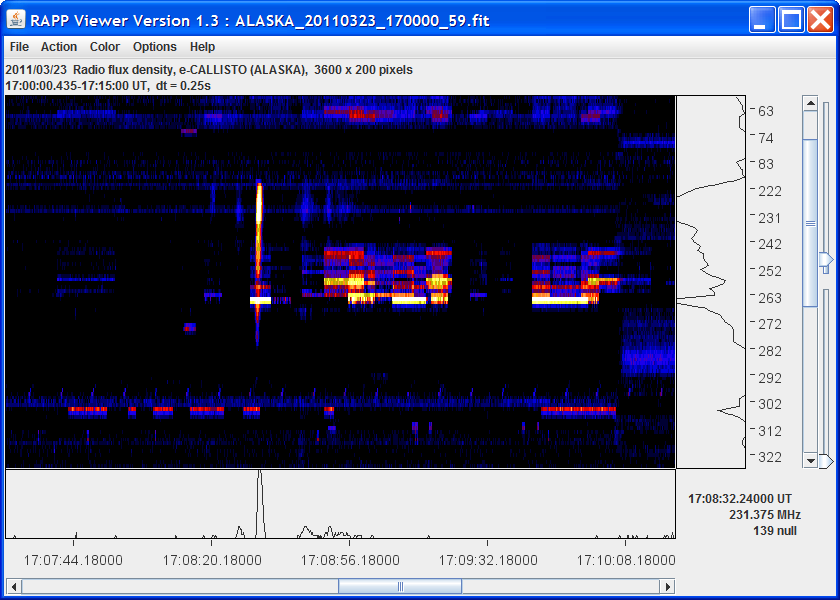Click the 263 frequency axis label
The height and width of the screenshot is (600, 840).
(769, 298)
